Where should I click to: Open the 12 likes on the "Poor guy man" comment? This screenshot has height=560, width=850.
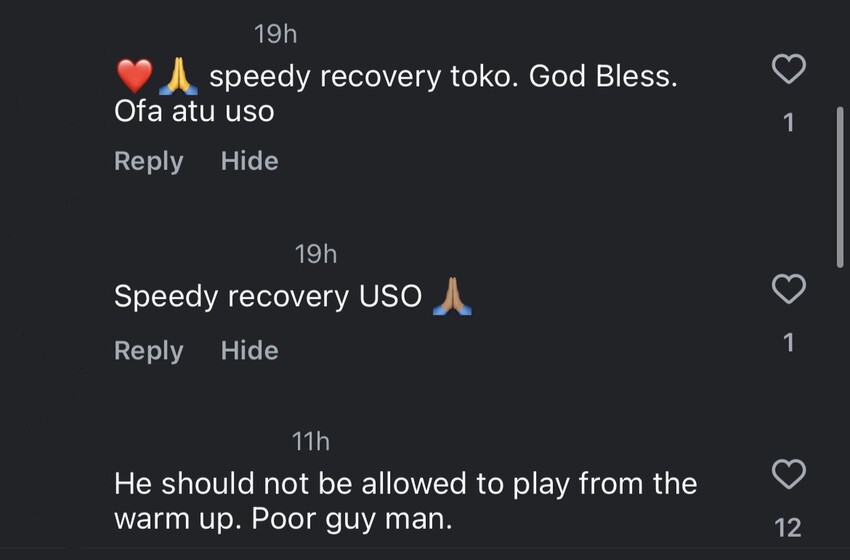click(789, 527)
